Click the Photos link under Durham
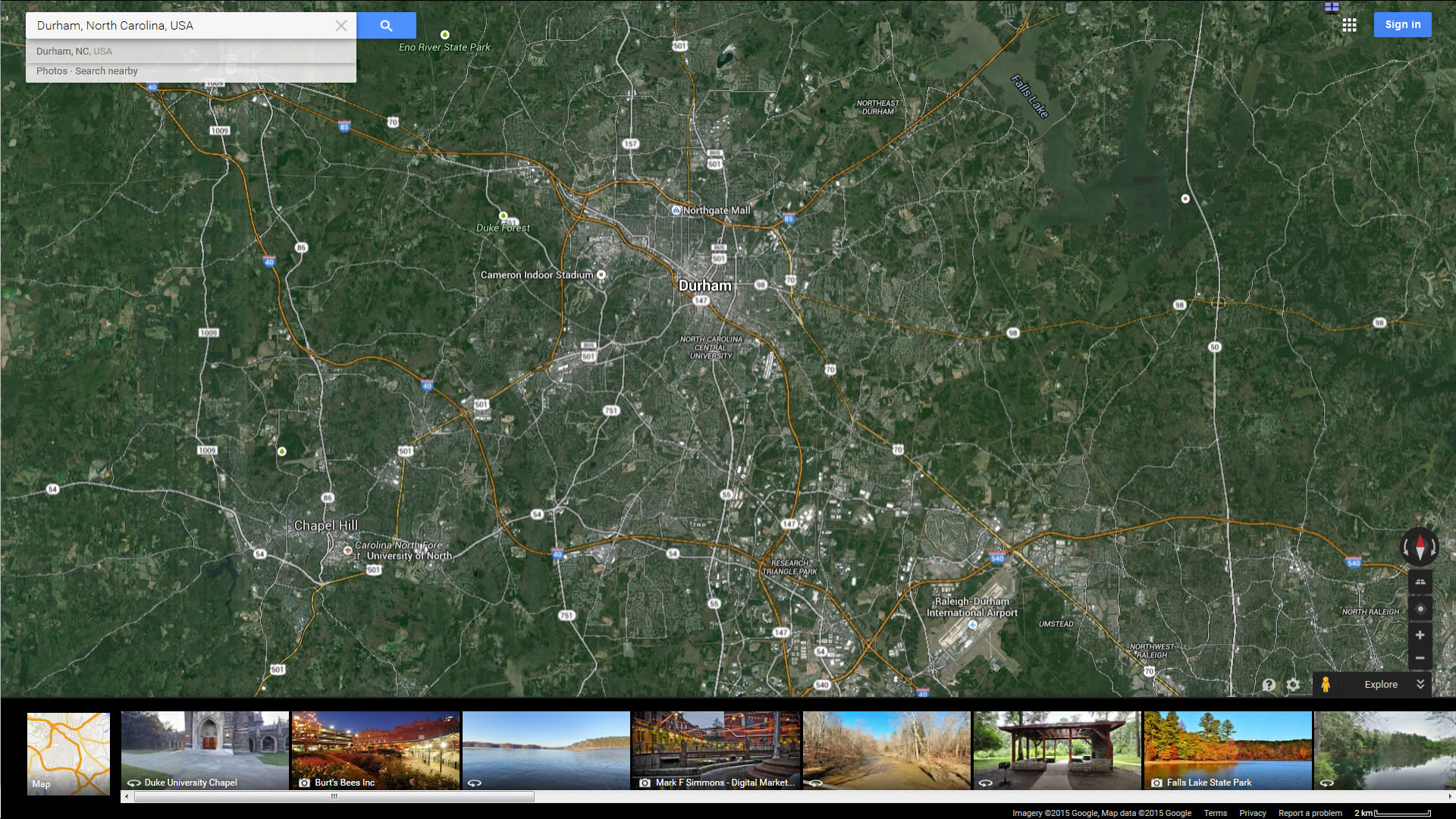The image size is (1456, 819). (x=52, y=71)
